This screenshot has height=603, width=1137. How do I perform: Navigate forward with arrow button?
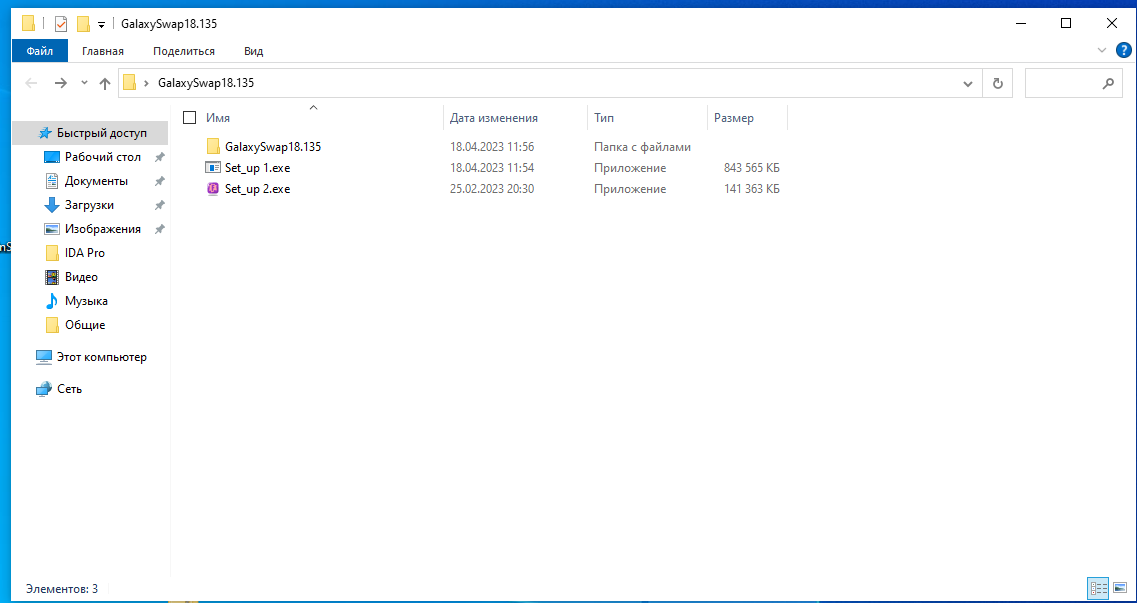point(60,83)
